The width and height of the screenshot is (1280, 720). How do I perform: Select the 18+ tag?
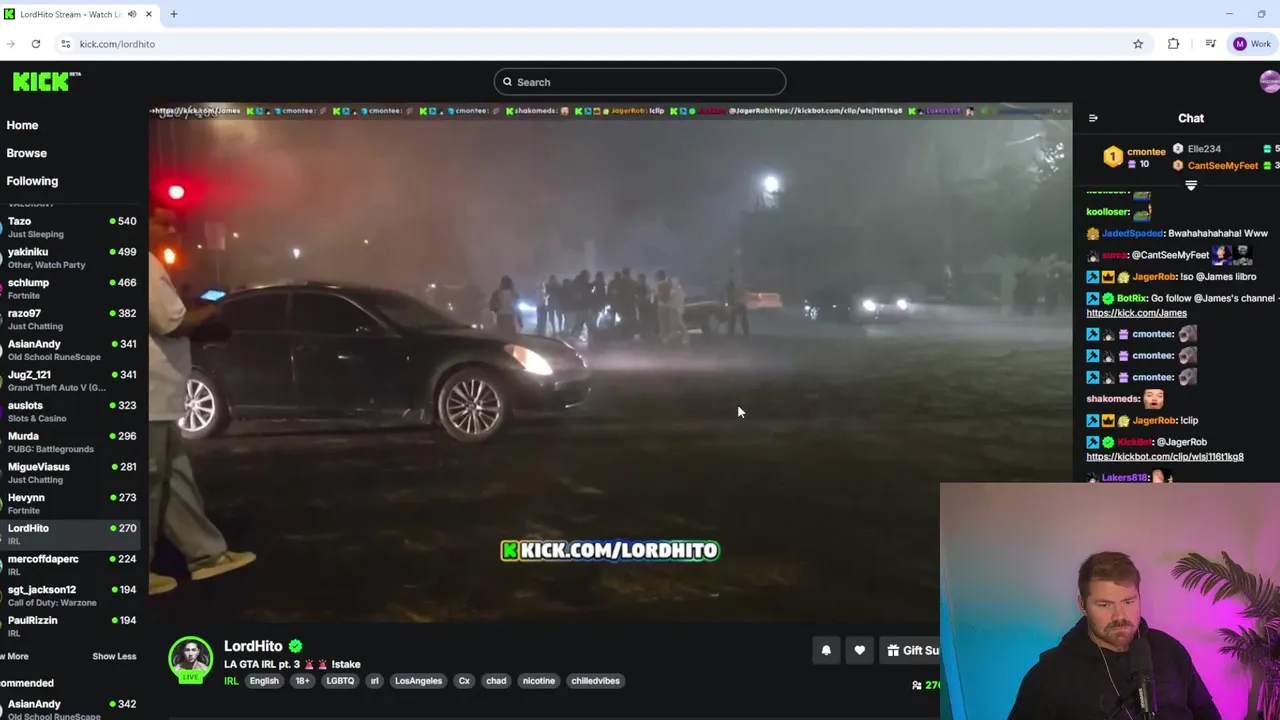coord(302,681)
